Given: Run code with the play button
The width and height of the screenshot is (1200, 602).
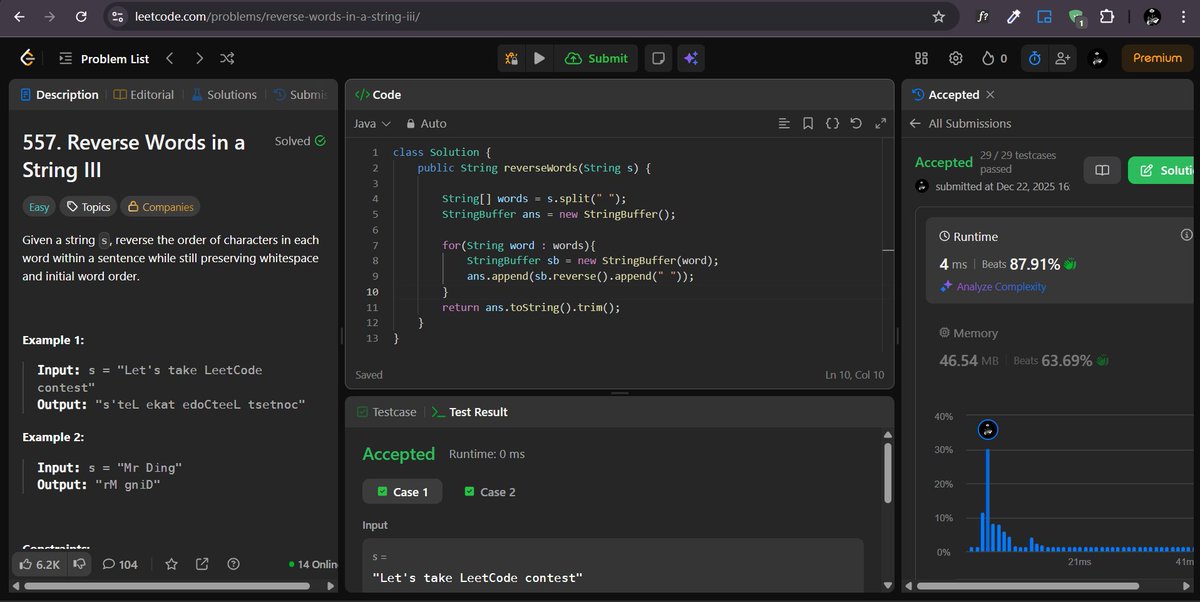Looking at the screenshot, I should tap(539, 58).
